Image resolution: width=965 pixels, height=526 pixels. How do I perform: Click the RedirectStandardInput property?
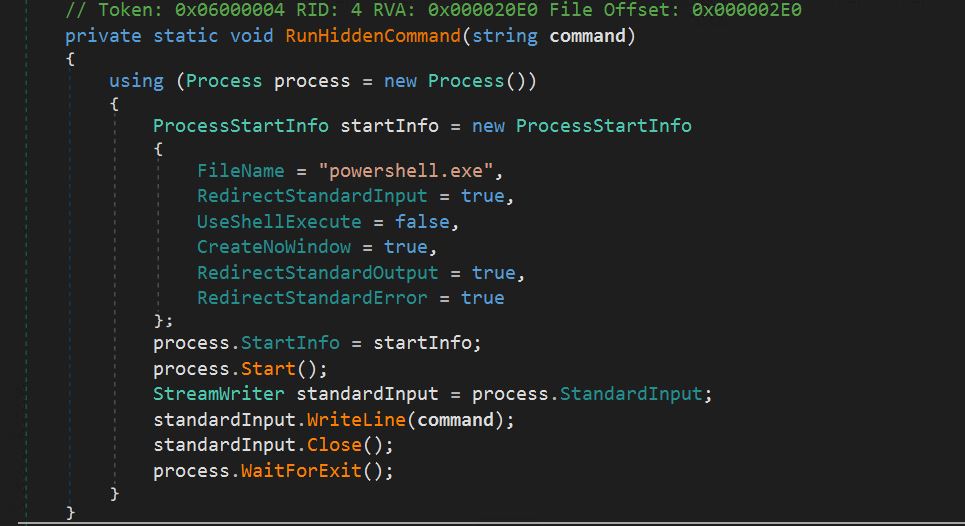312,196
